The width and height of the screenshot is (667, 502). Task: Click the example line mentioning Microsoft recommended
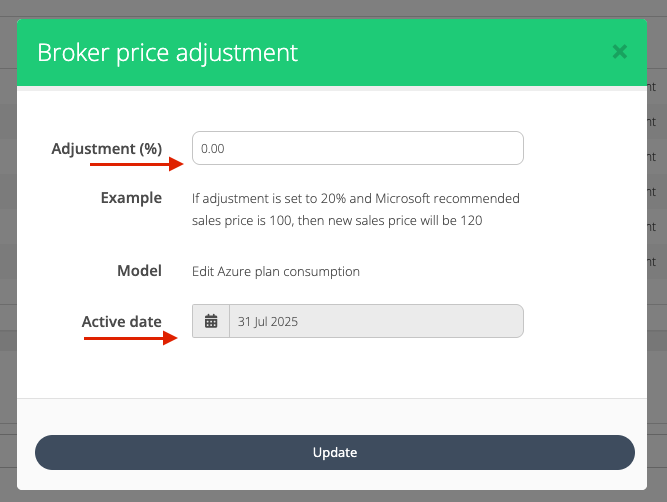coord(355,198)
